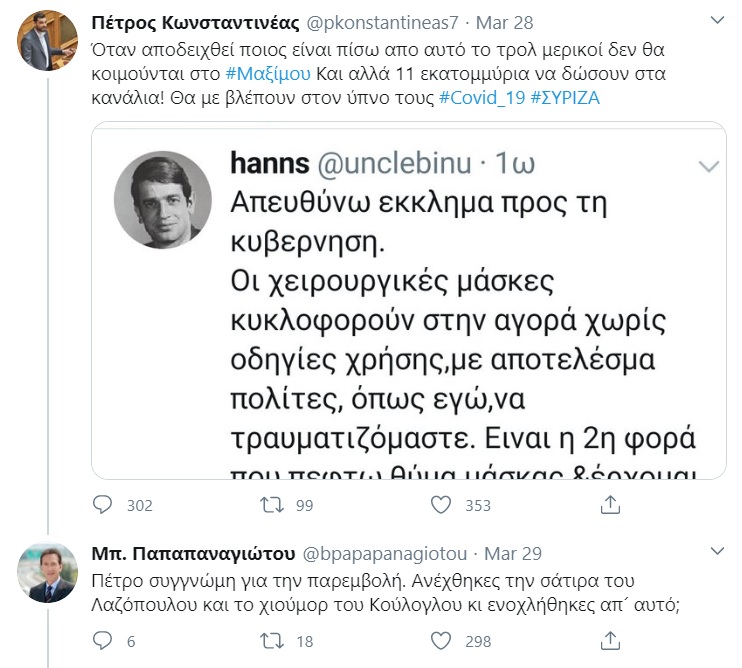Reply to Πέτρος Κωνσταντινέας's tweet
Screen dimensions: 742x668
coord(102,505)
